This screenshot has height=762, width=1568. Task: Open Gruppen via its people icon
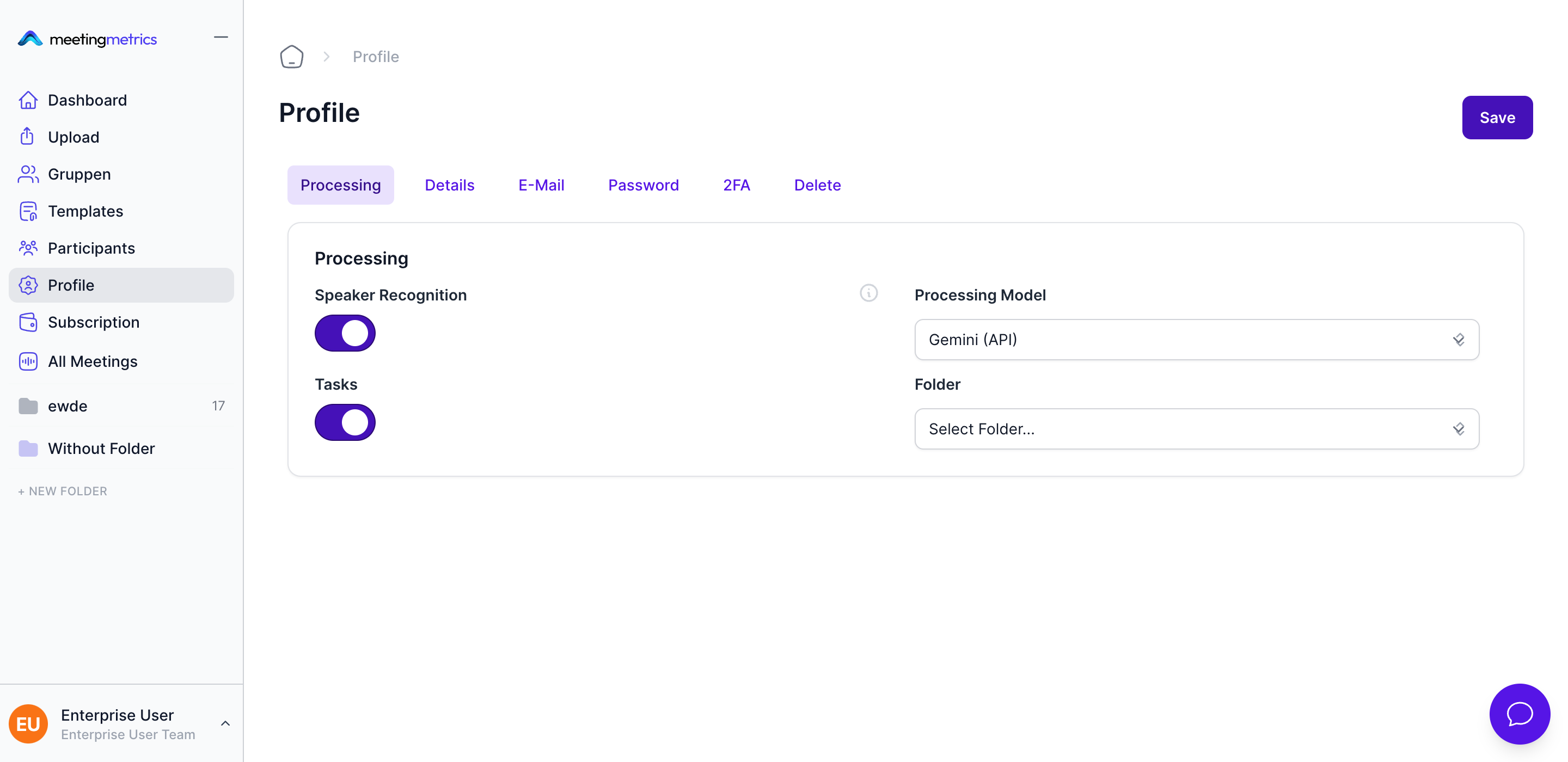coord(28,174)
